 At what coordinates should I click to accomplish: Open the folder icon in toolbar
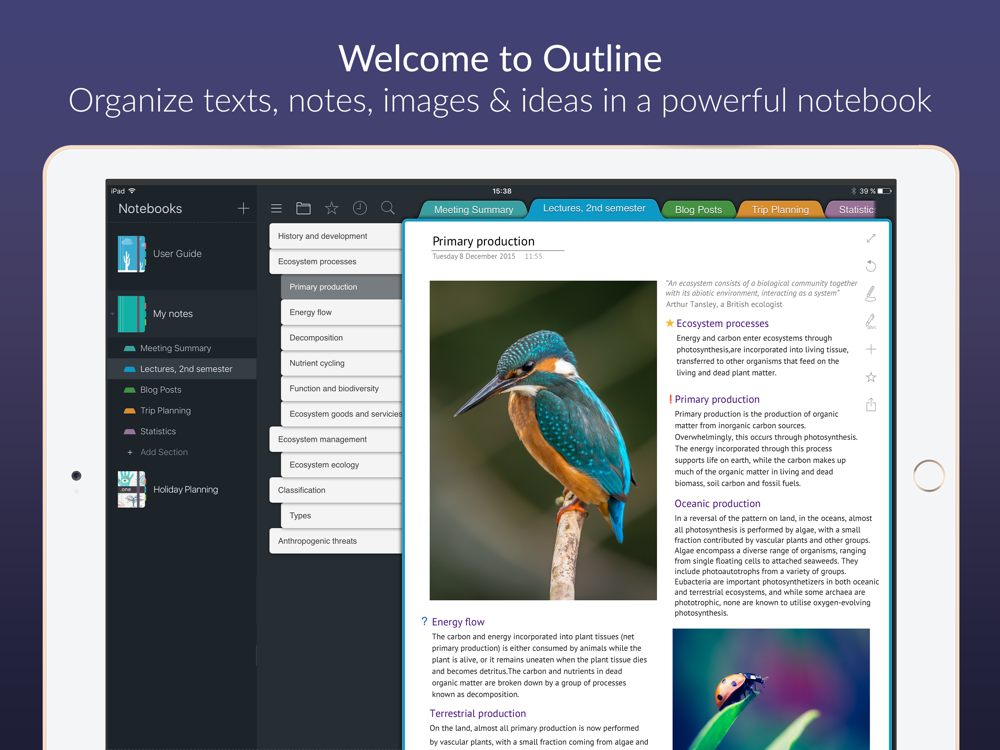point(304,209)
